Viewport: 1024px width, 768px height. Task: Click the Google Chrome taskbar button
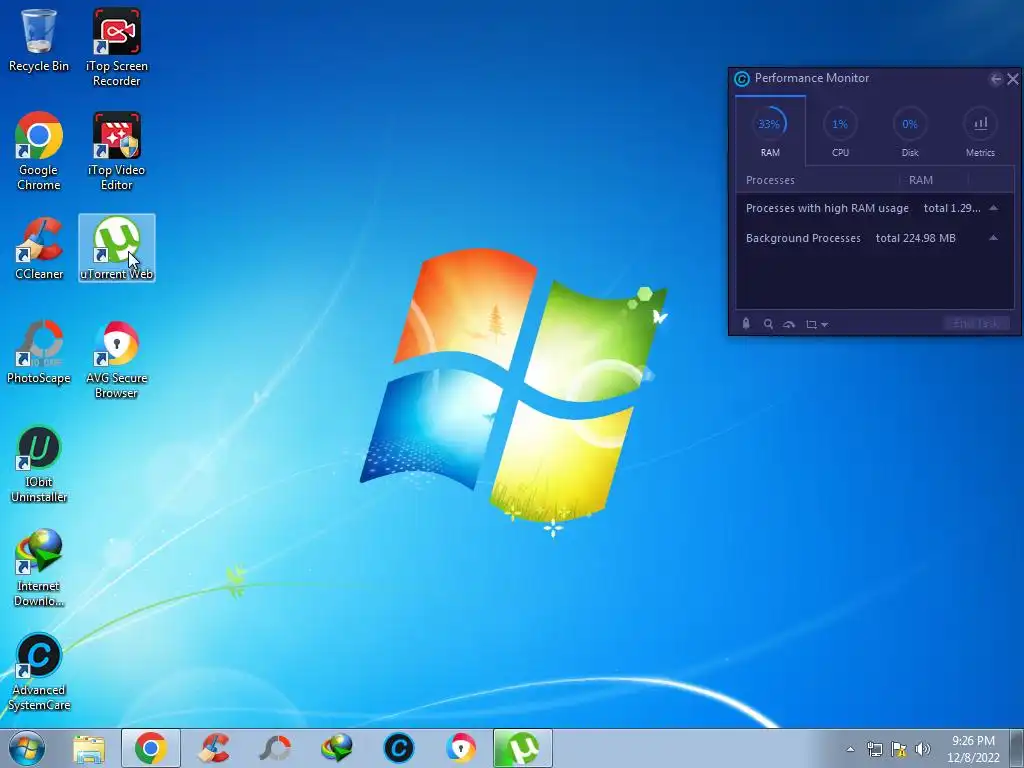(x=151, y=748)
